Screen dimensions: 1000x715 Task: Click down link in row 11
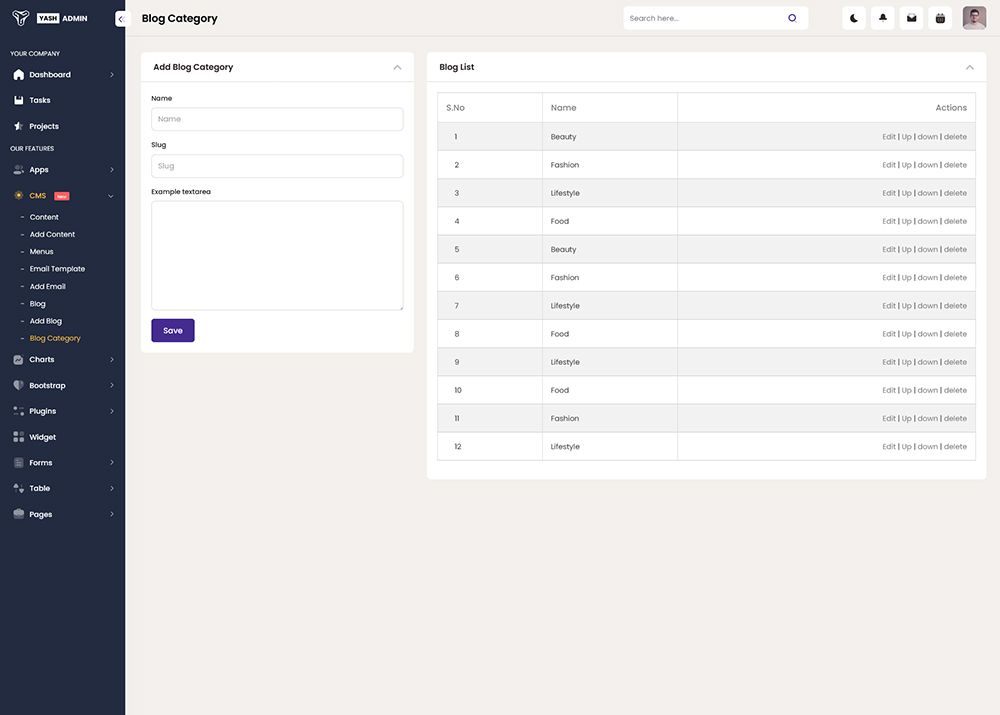[928, 418]
